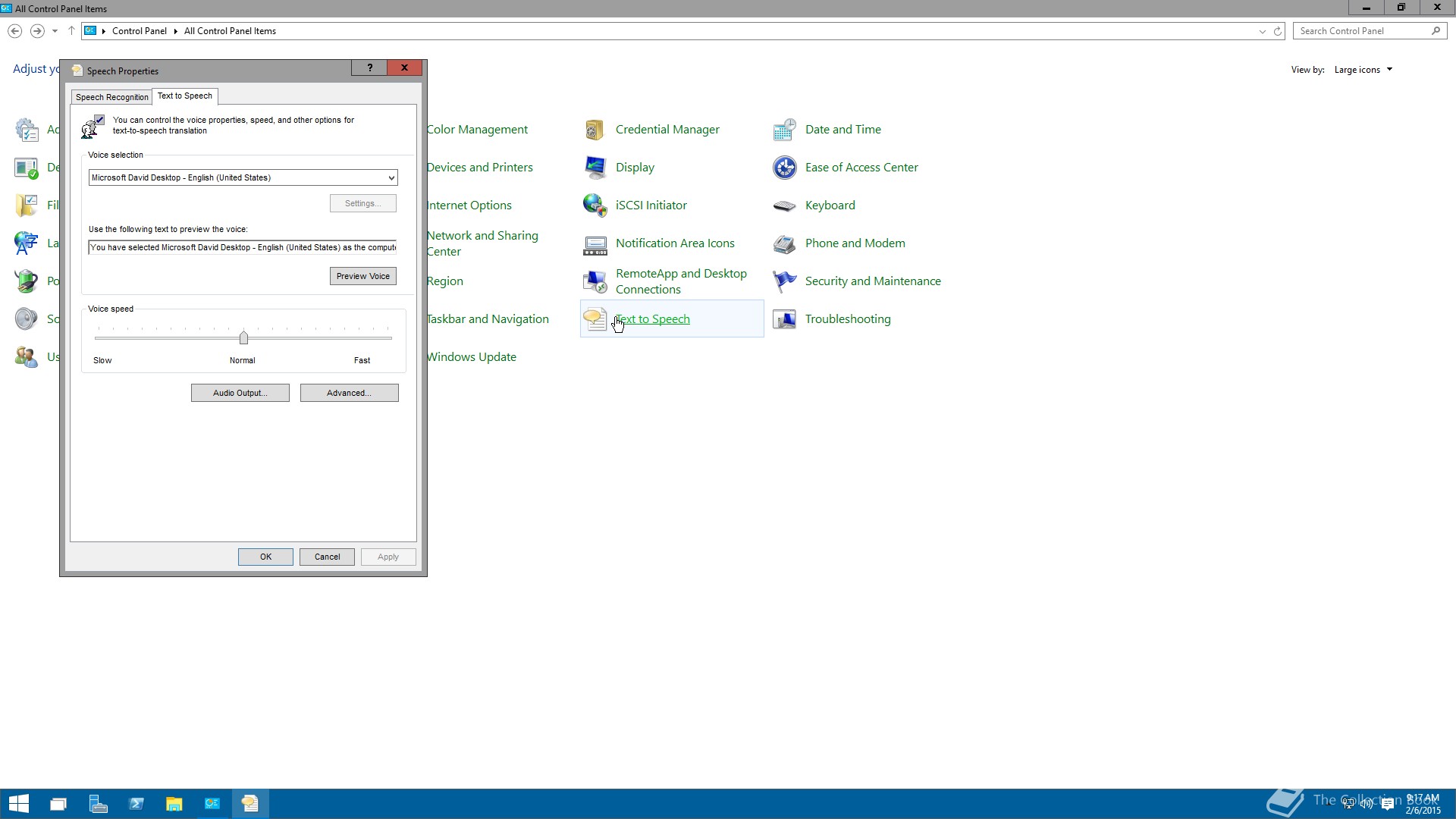Click the Up one level arrow
The height and width of the screenshot is (819, 1456).
pos(71,31)
